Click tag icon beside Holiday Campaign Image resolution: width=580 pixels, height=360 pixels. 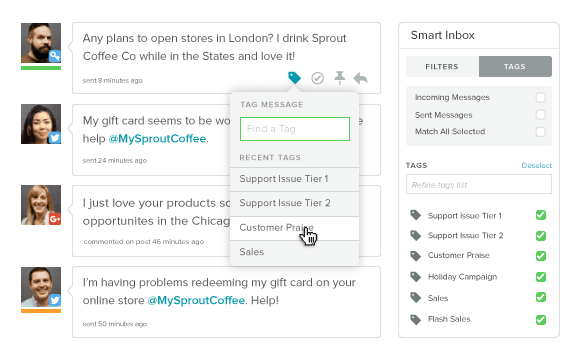pyautogui.click(x=416, y=277)
